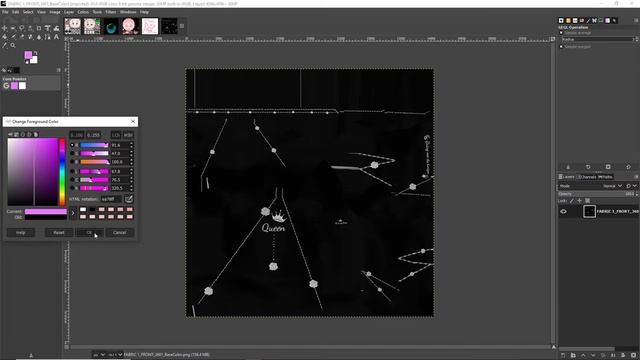Toggle the HSV color model button

[128, 135]
